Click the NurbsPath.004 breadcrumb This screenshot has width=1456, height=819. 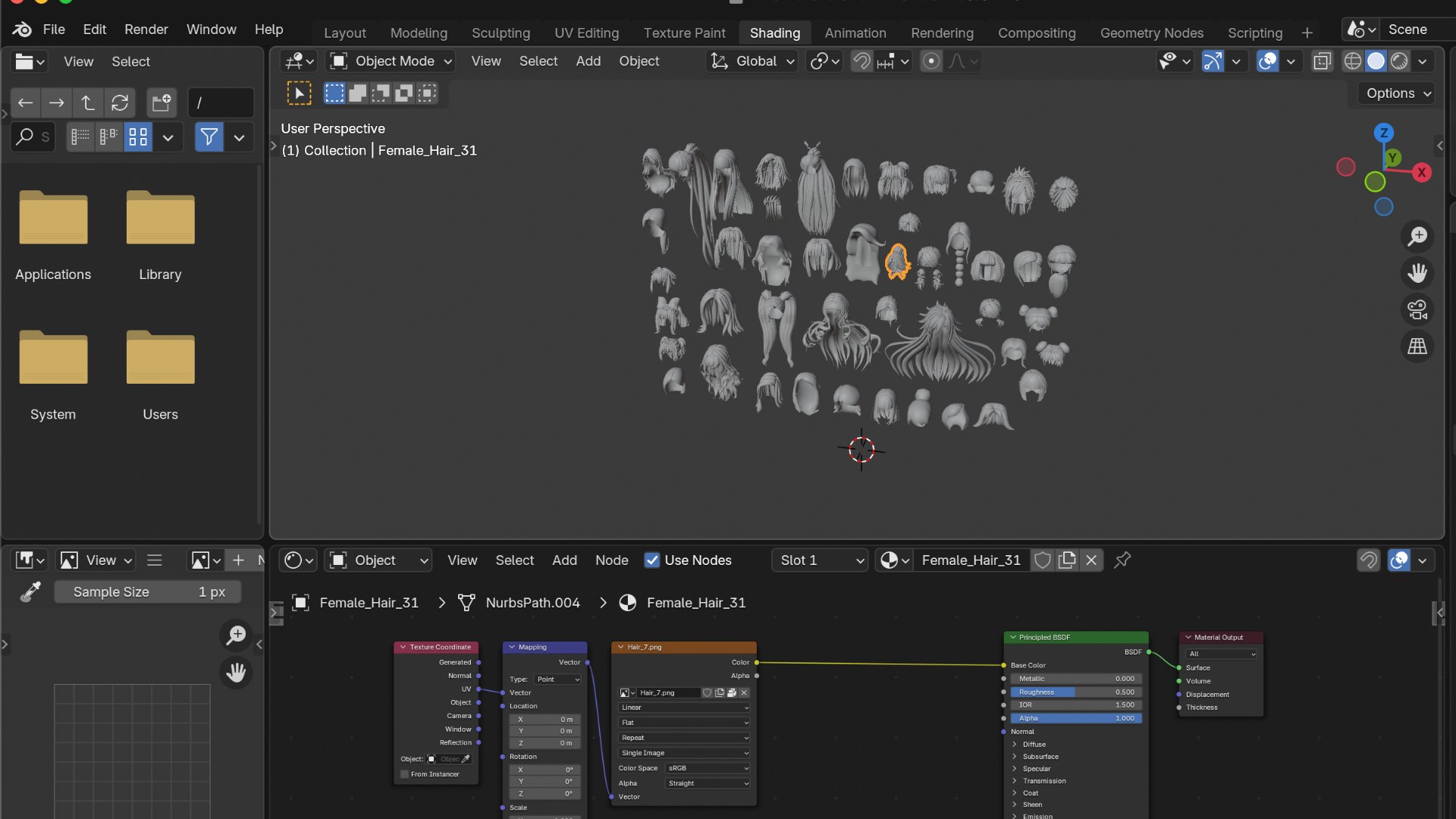coord(519,603)
